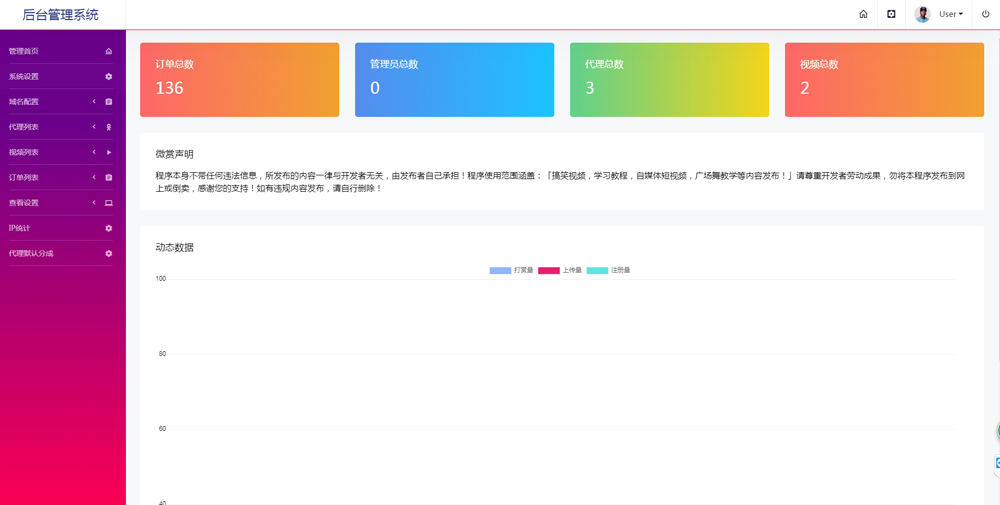
Task: Click the power logout icon
Action: (x=986, y=15)
